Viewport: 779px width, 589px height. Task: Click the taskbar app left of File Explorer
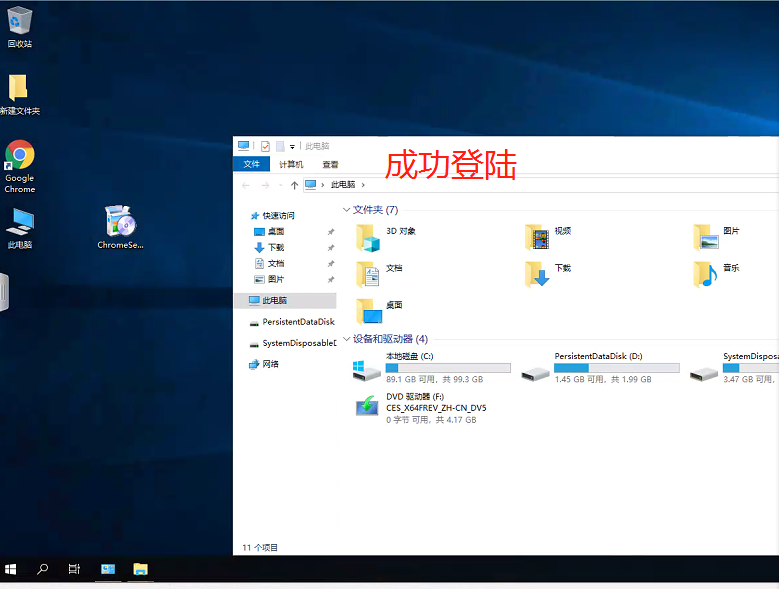pos(108,569)
